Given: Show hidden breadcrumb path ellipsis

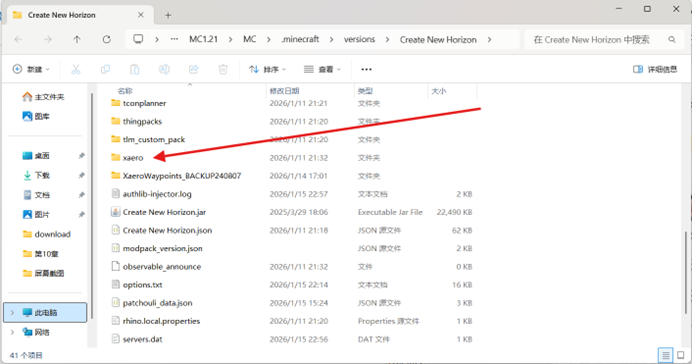Looking at the screenshot, I should coord(174,39).
